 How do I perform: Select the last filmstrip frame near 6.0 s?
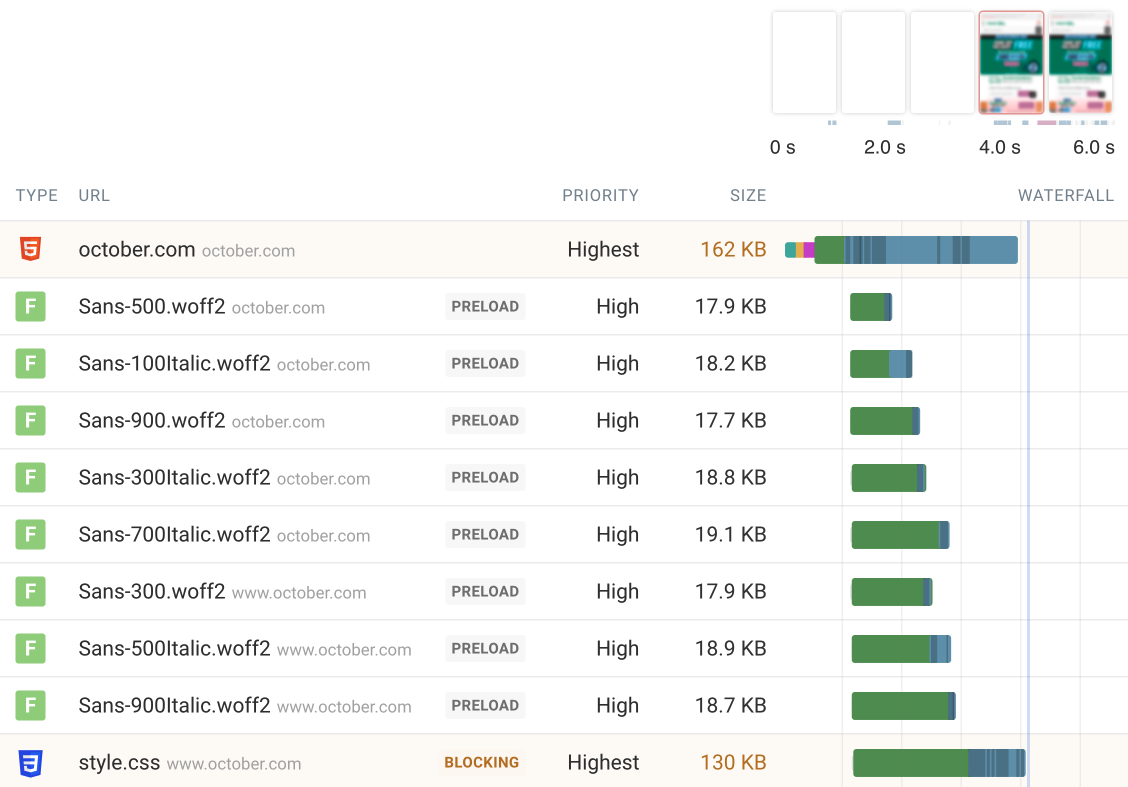point(1081,63)
